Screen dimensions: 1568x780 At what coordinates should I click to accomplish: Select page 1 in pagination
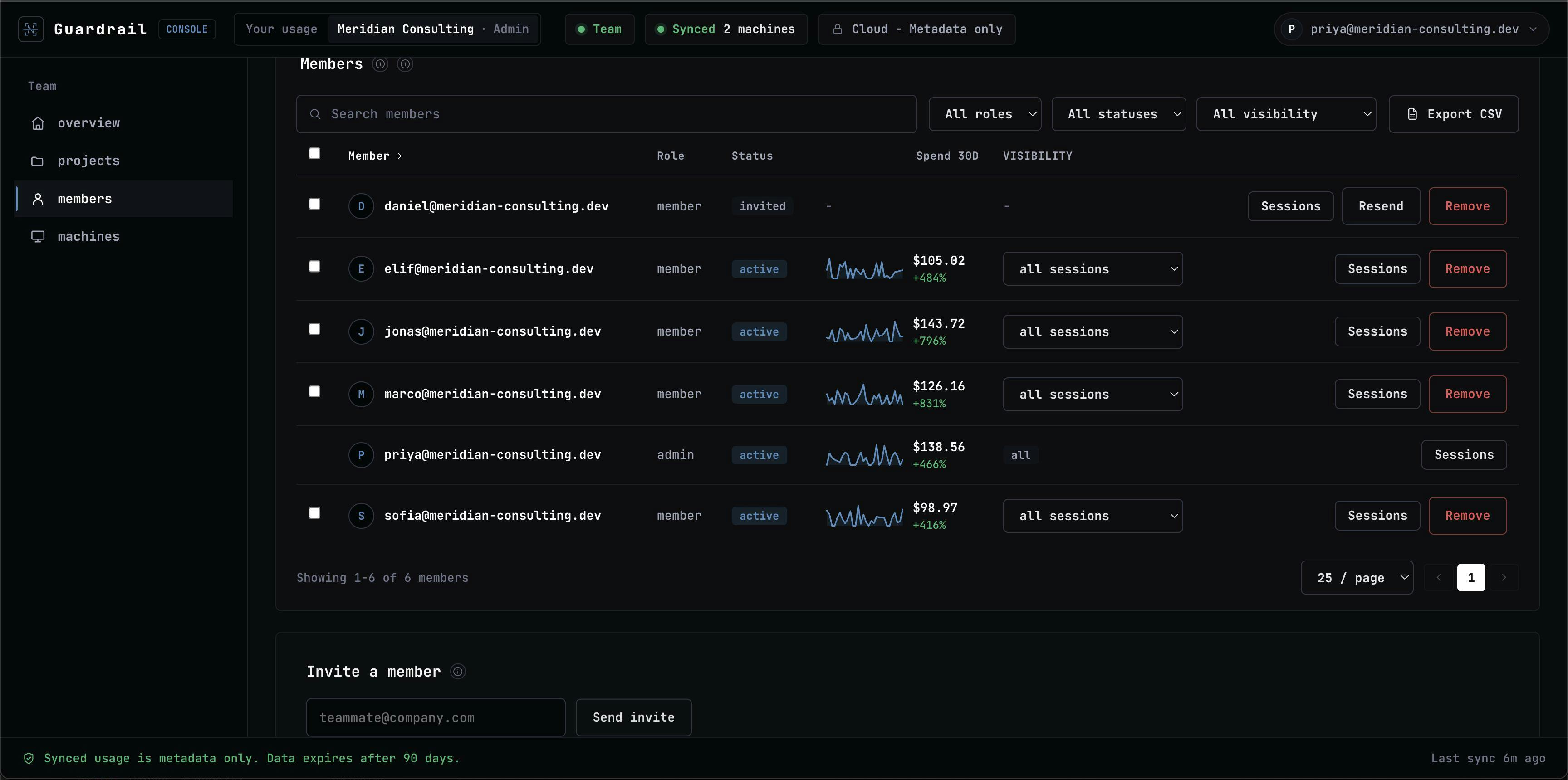click(1471, 577)
